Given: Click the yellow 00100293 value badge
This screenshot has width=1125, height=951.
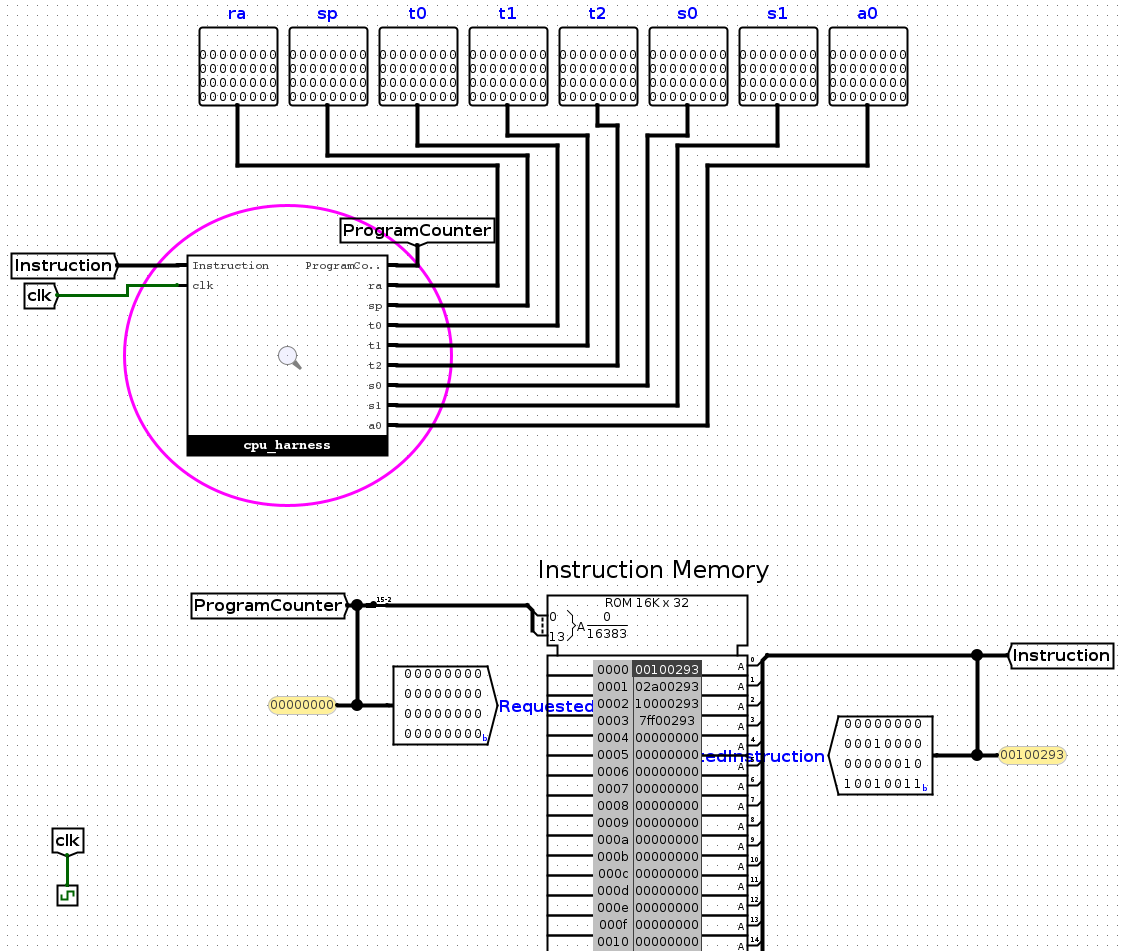Looking at the screenshot, I should coord(1032,755).
